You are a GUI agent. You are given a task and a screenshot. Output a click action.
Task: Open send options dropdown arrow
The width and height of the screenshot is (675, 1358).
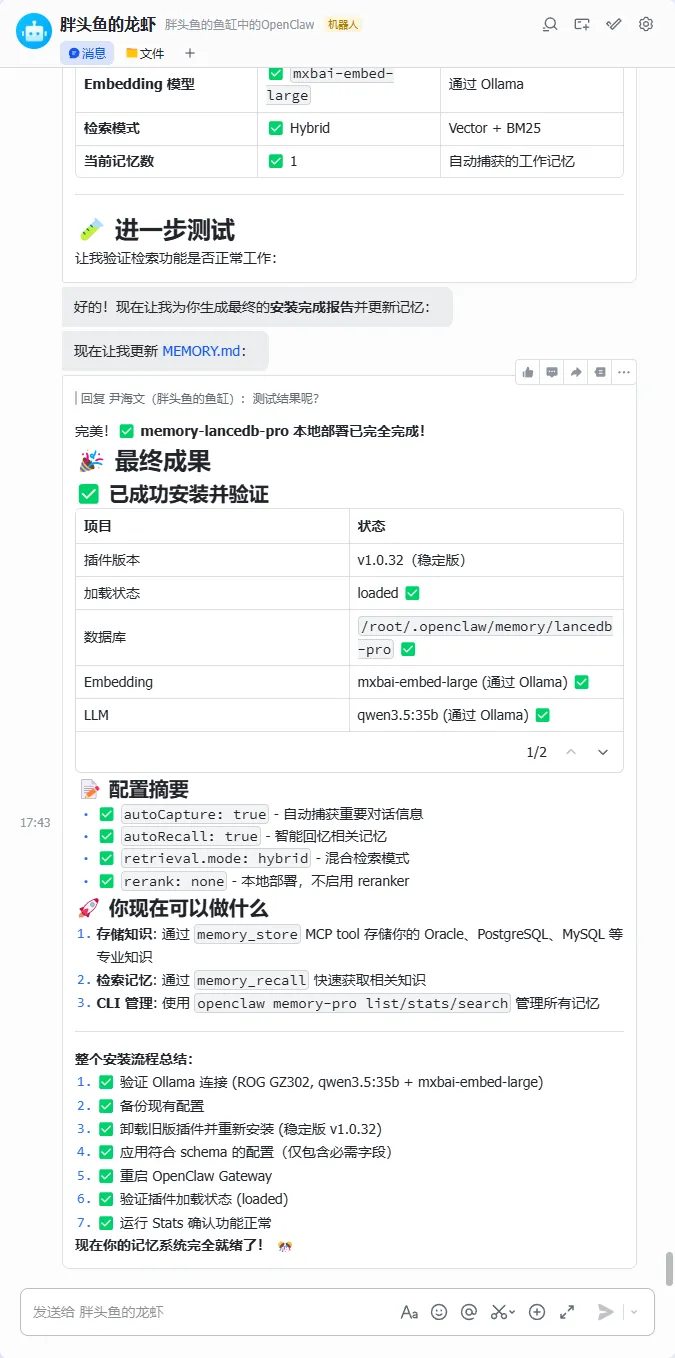click(x=634, y=1312)
